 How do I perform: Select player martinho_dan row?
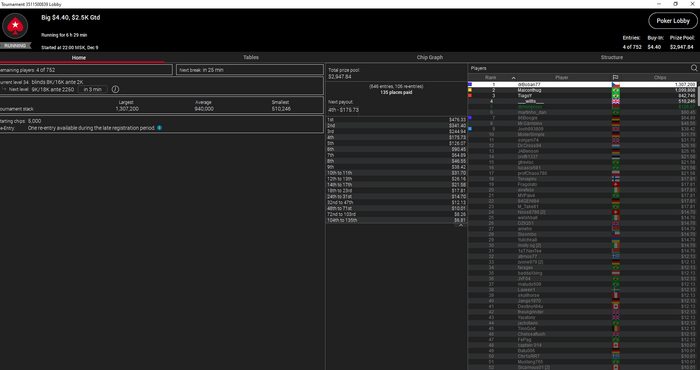[582, 112]
